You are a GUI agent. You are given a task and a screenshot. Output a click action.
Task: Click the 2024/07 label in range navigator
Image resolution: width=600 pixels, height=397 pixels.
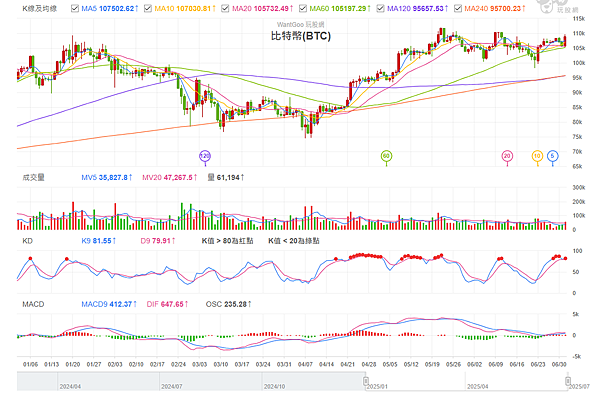(x=171, y=387)
